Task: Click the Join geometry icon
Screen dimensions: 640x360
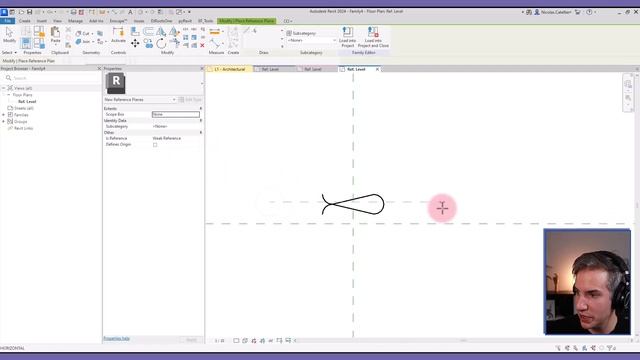Action: click(78, 41)
